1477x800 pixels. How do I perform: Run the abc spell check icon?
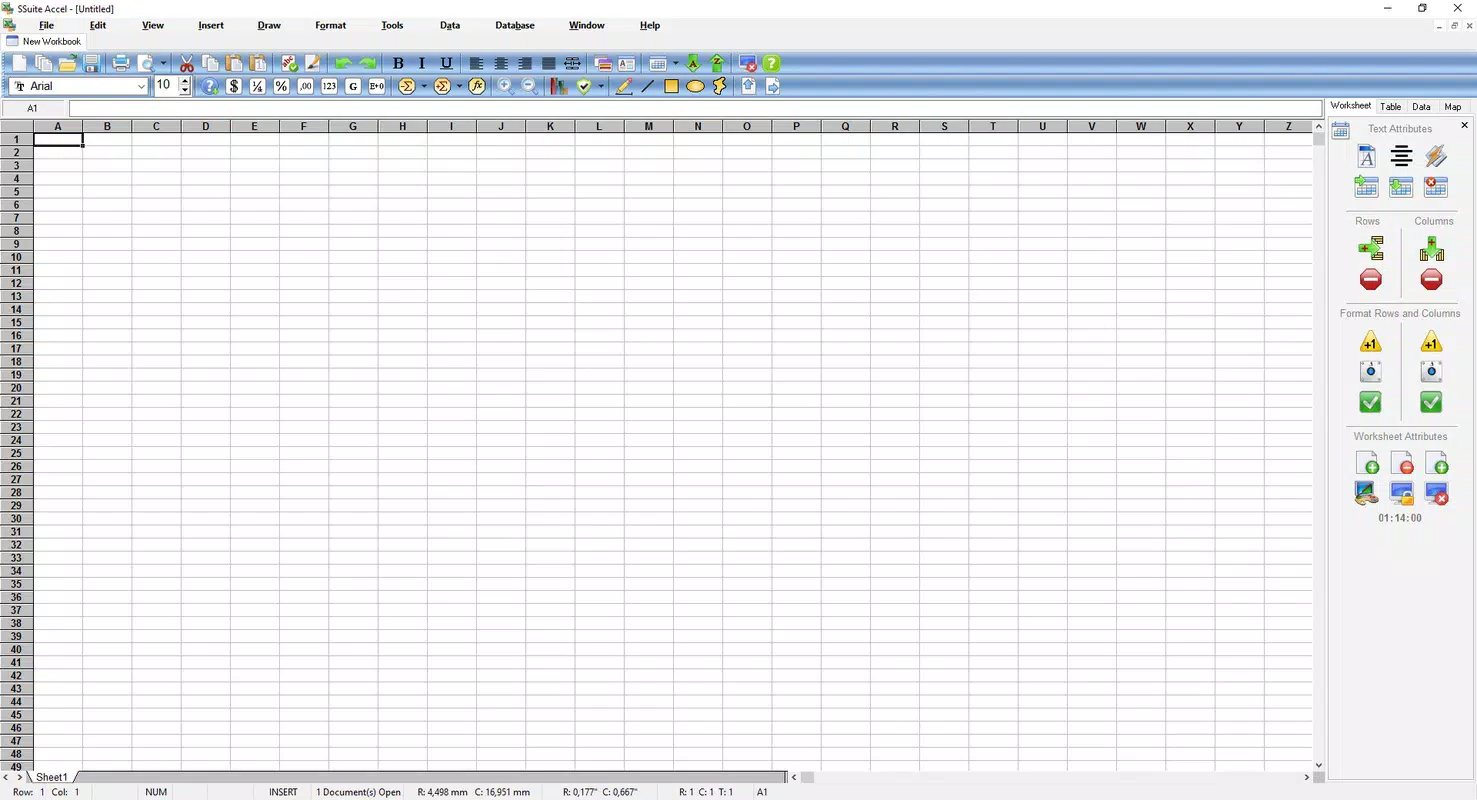(289, 63)
